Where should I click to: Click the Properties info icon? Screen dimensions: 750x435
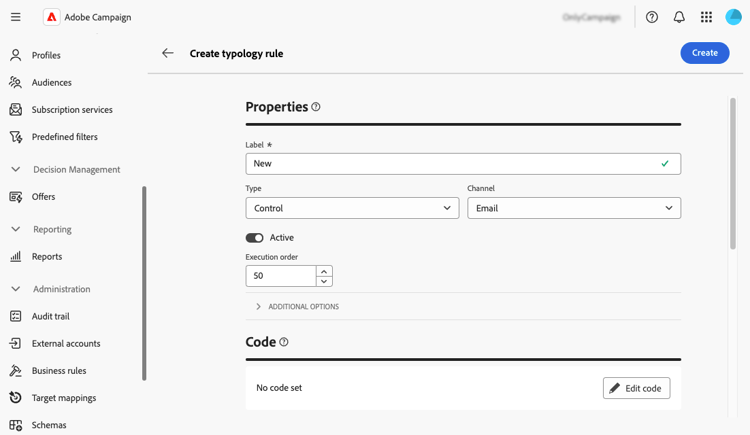click(x=316, y=107)
